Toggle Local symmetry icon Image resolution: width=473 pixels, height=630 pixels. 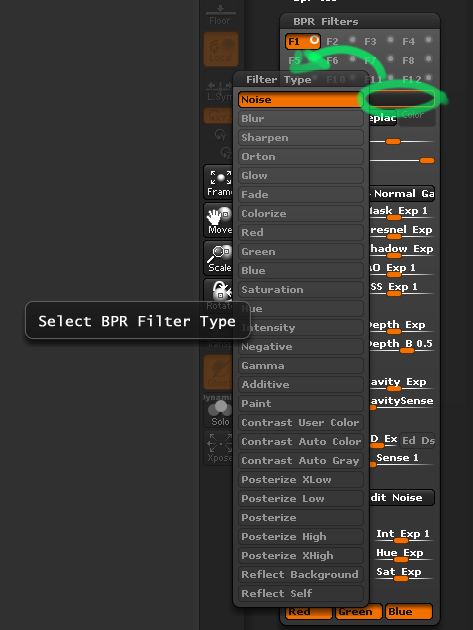pos(221,49)
